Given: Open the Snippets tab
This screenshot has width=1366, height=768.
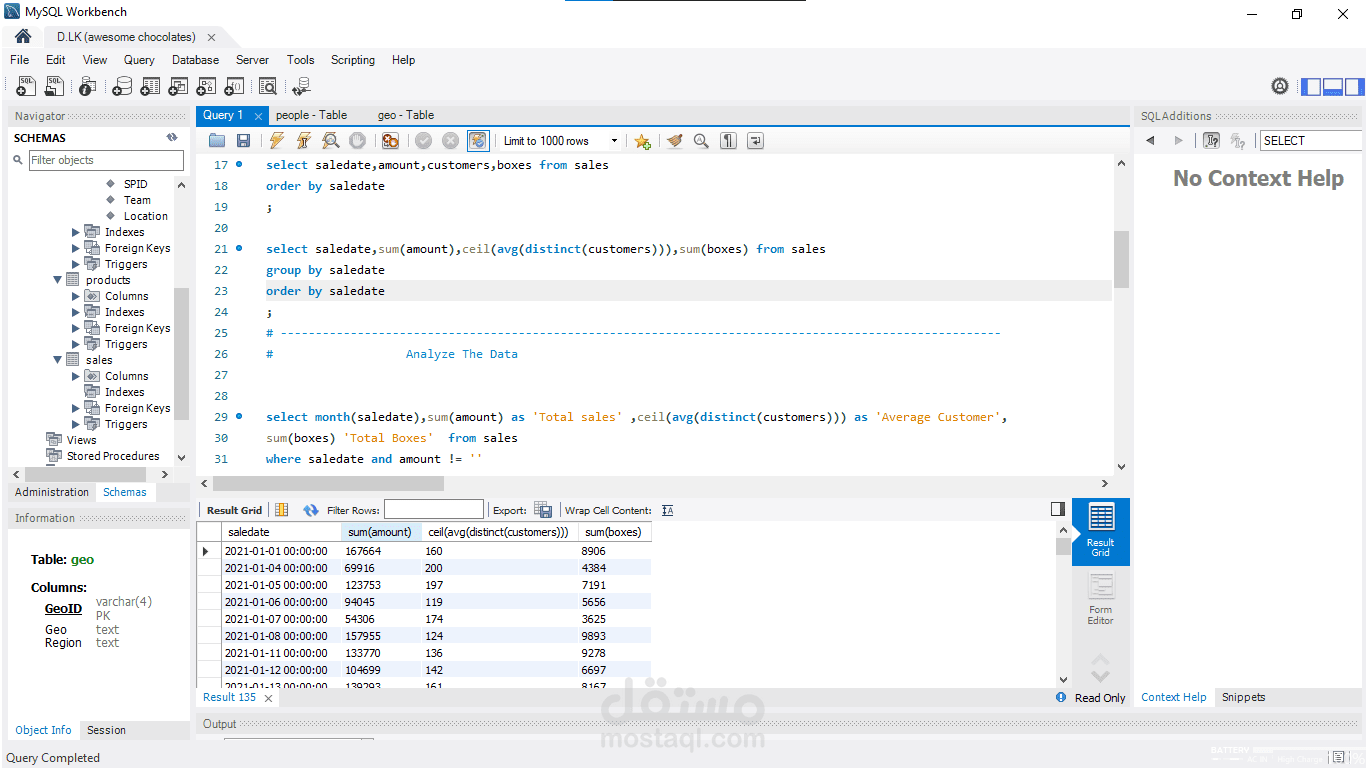Looking at the screenshot, I should coord(1243,697).
